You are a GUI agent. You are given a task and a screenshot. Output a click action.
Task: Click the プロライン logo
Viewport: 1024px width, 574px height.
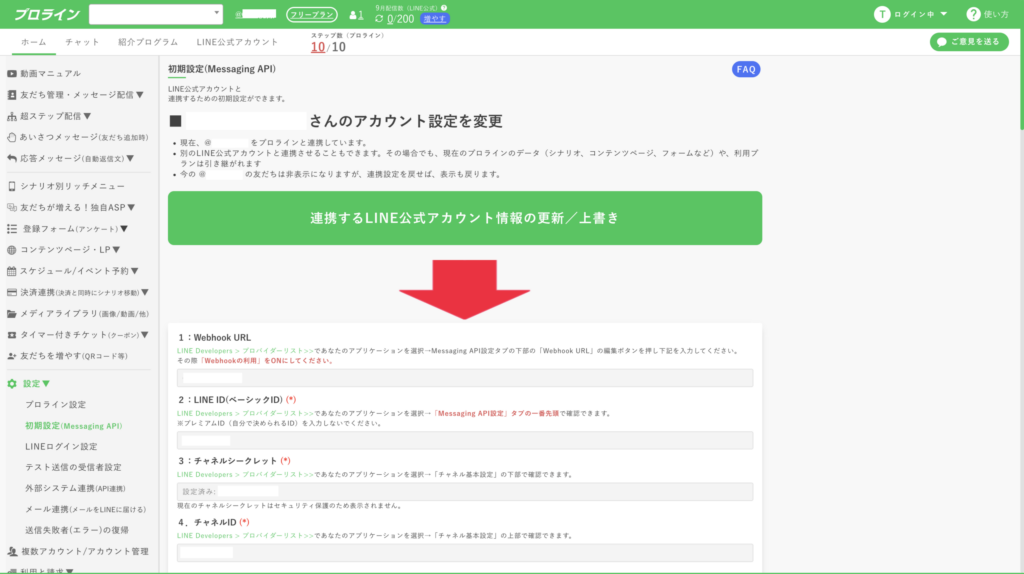tap(46, 14)
